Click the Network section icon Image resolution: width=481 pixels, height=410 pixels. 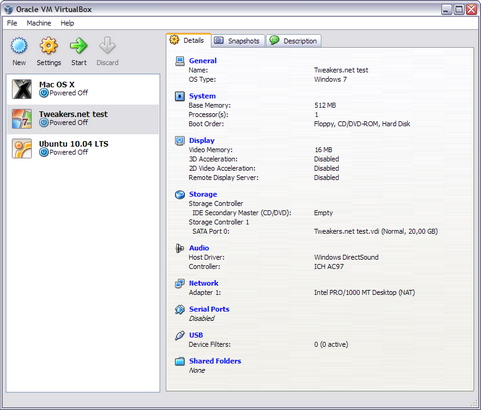point(180,283)
